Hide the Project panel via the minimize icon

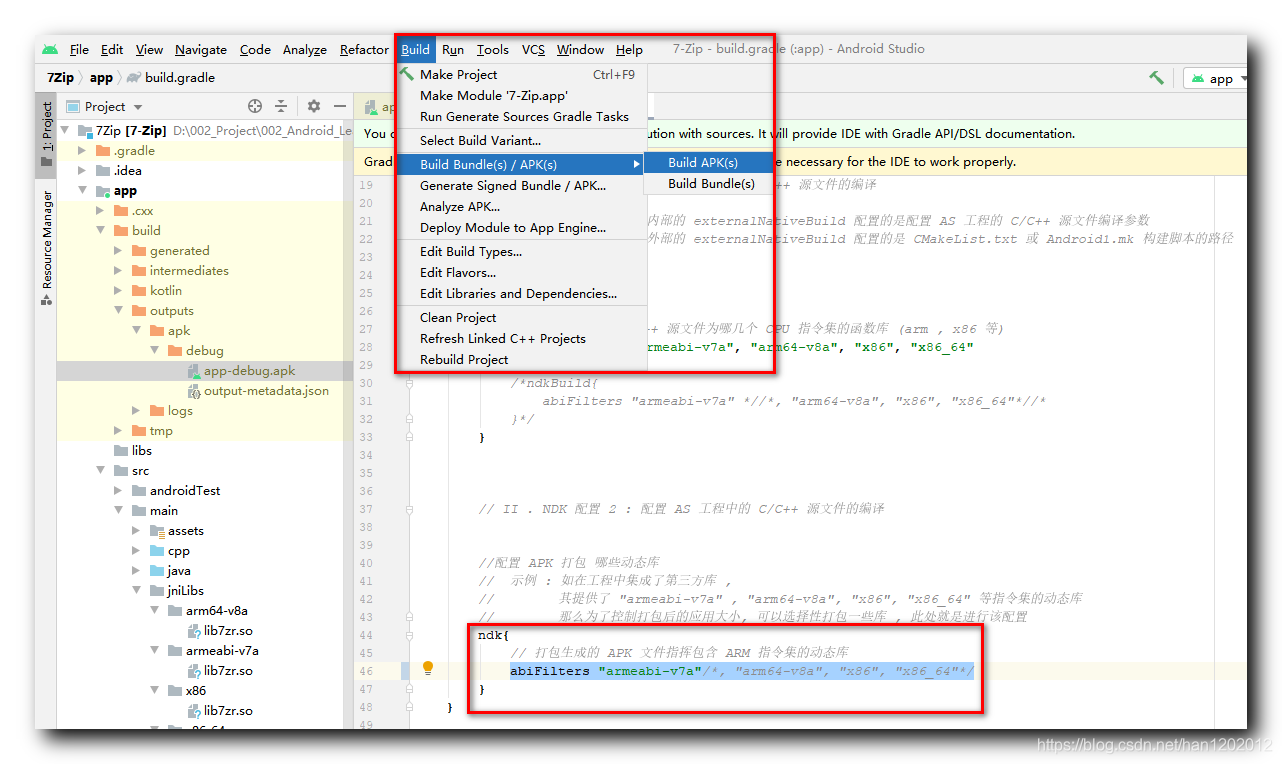tap(340, 106)
